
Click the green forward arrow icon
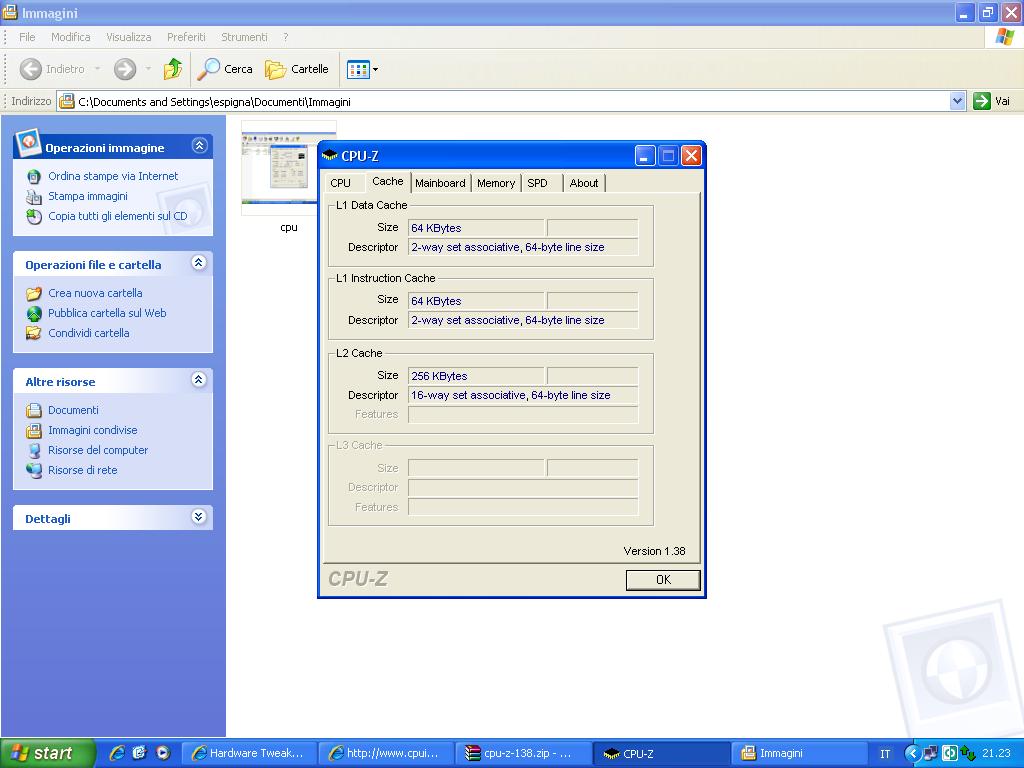[125, 69]
